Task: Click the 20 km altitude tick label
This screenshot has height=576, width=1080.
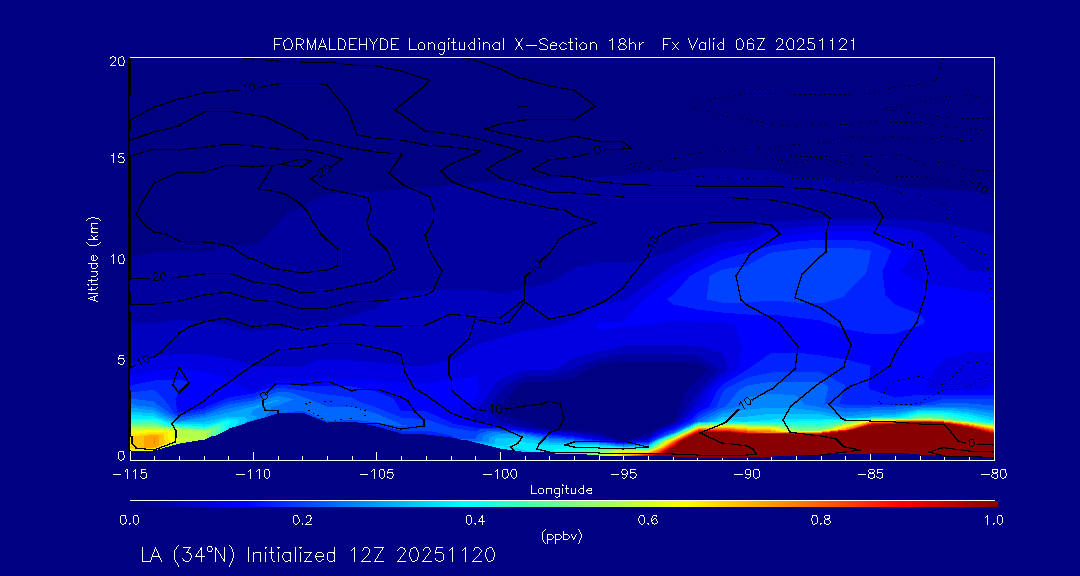Action: click(x=115, y=61)
